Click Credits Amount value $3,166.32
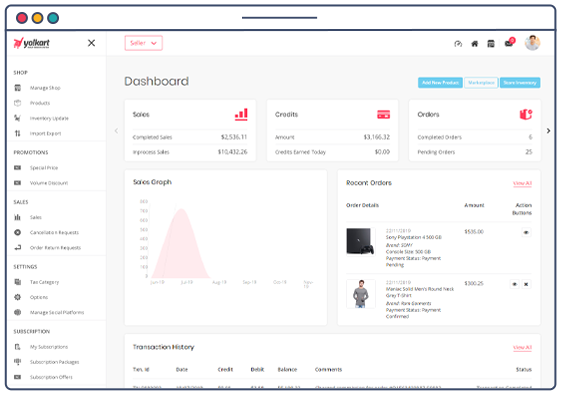The height and width of the screenshot is (395, 561). point(377,137)
